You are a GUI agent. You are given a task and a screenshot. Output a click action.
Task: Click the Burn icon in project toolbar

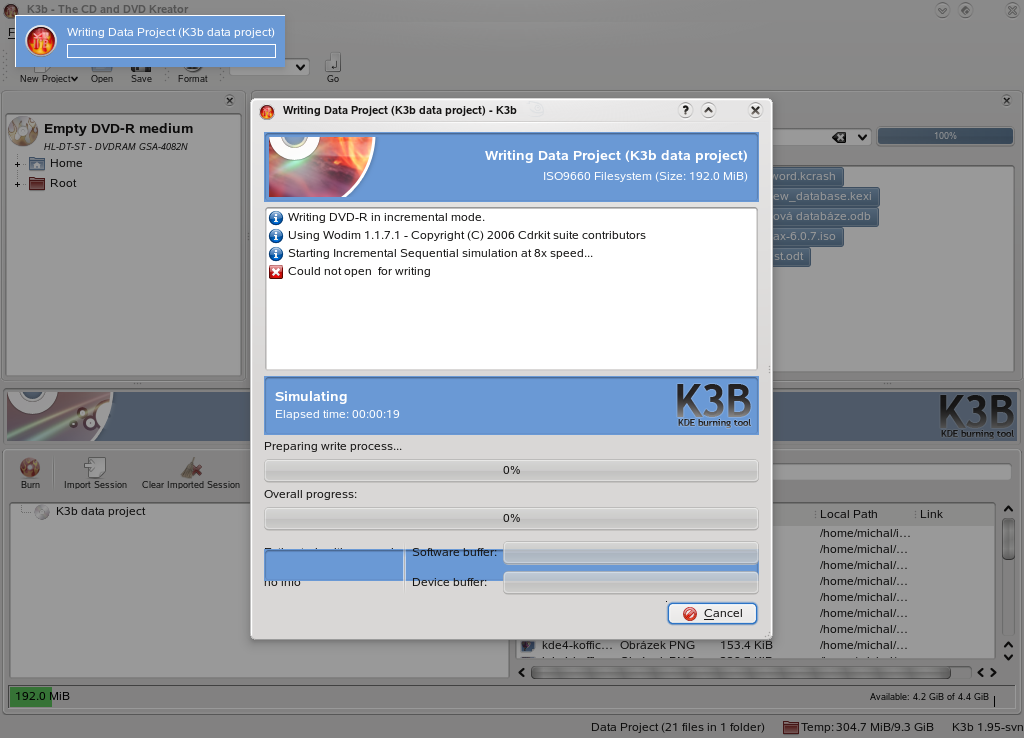click(30, 473)
